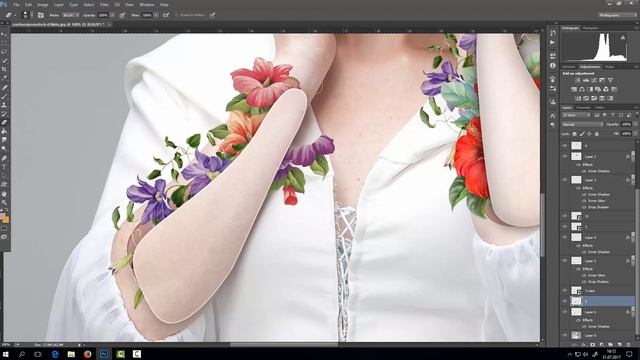Viewport: 640px width, 360px height.
Task: Hide the Layer 4 layer
Action: click(x=565, y=237)
